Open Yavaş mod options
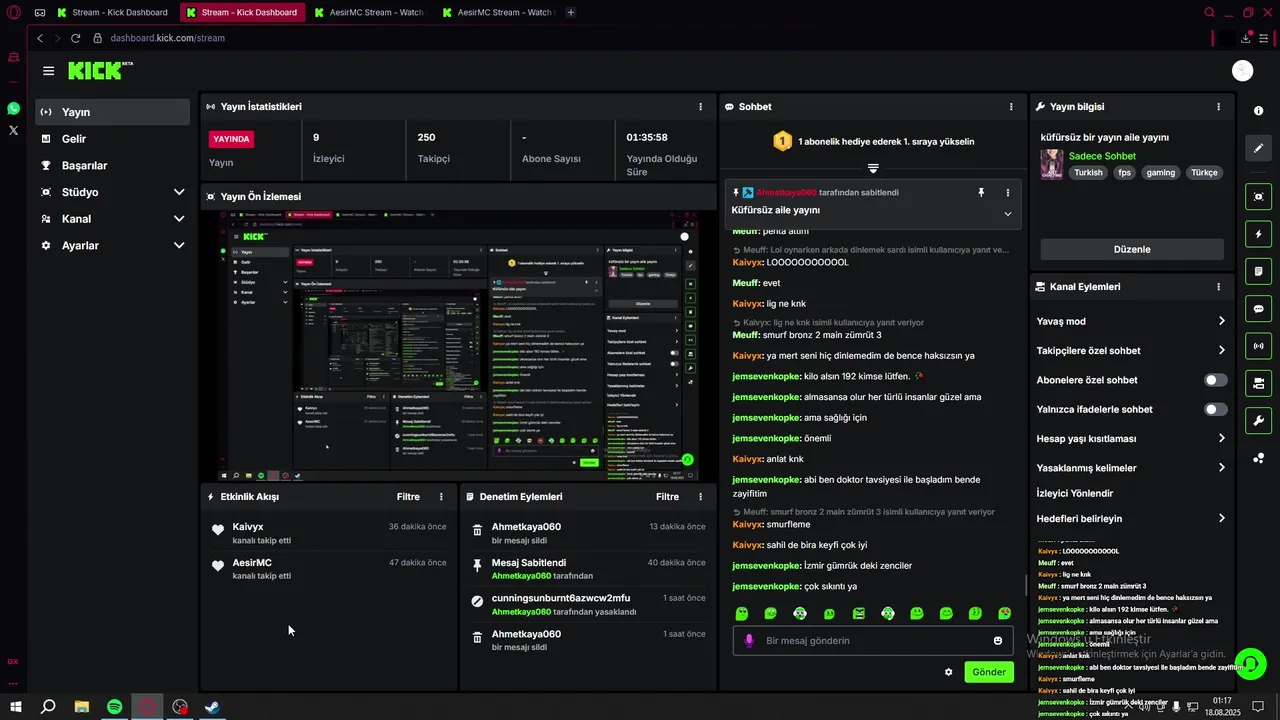Screen dimensions: 1280x720 click(x=1131, y=321)
